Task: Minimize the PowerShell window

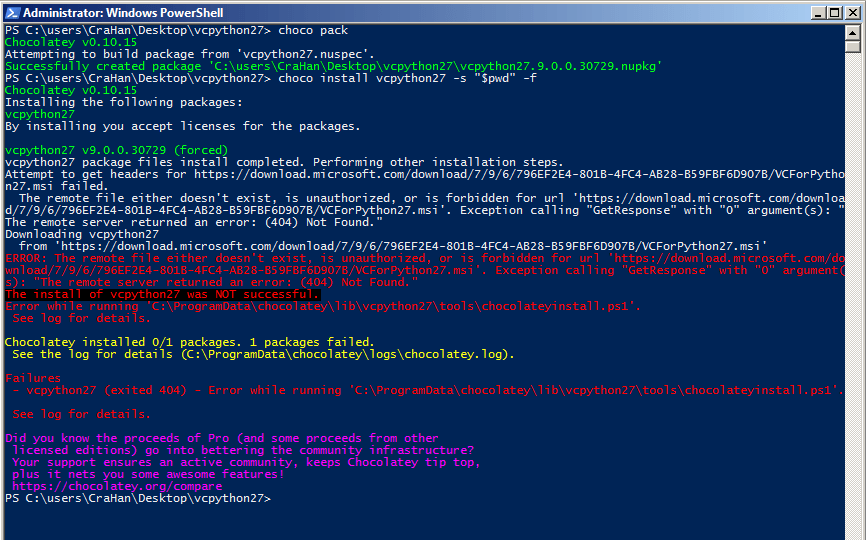Action: pos(819,13)
